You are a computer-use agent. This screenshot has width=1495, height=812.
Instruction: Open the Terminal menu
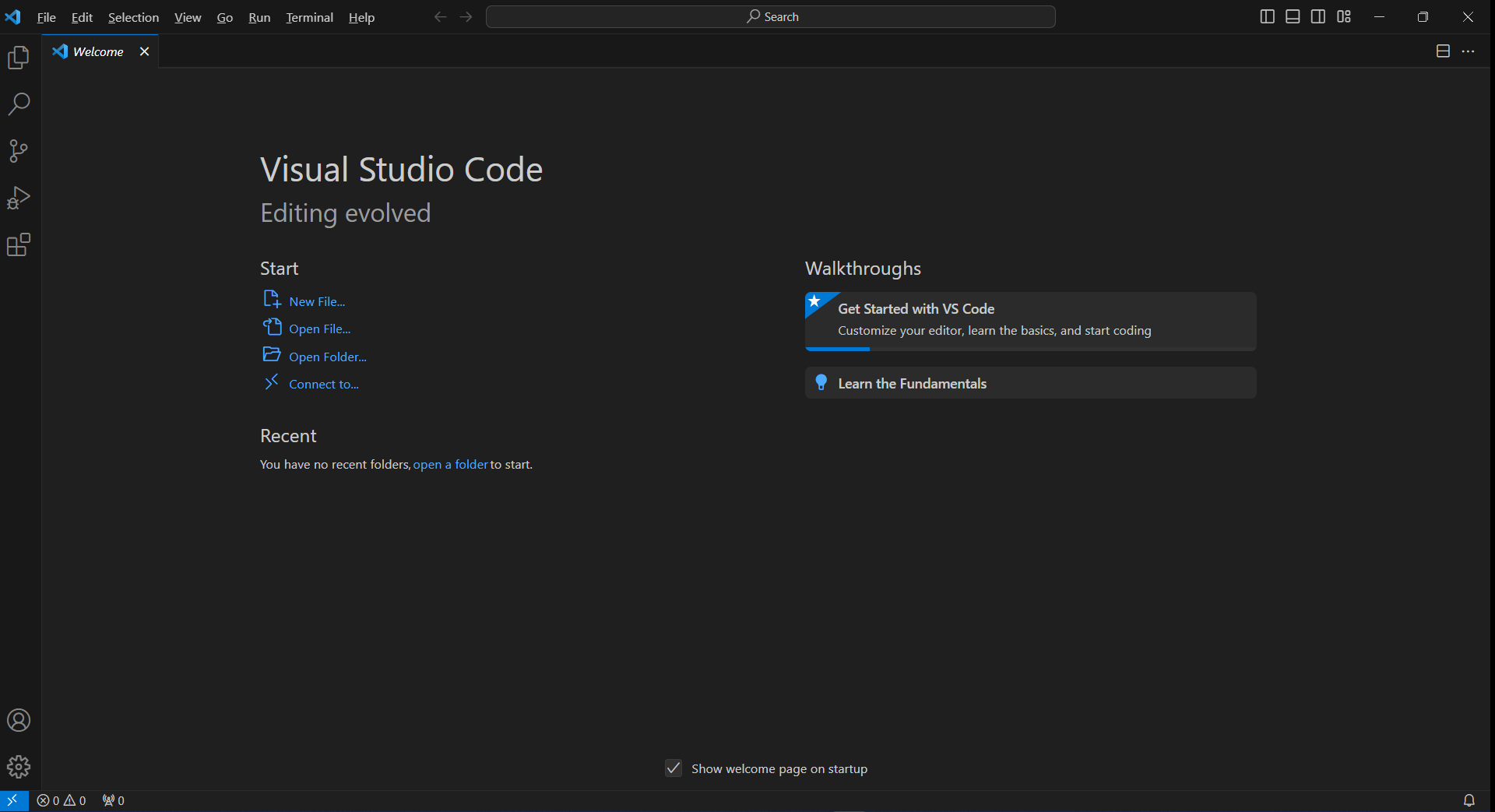309,17
